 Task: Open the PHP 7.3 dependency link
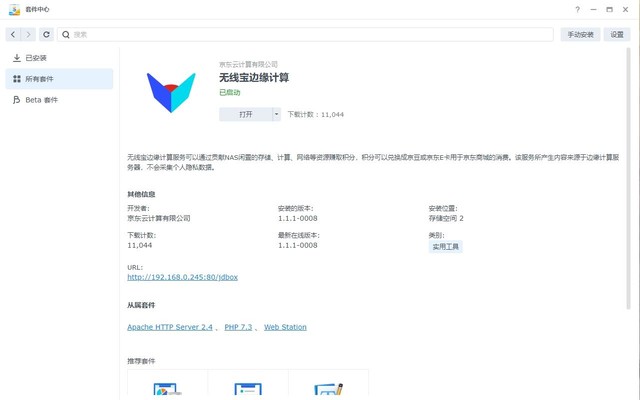pos(238,327)
